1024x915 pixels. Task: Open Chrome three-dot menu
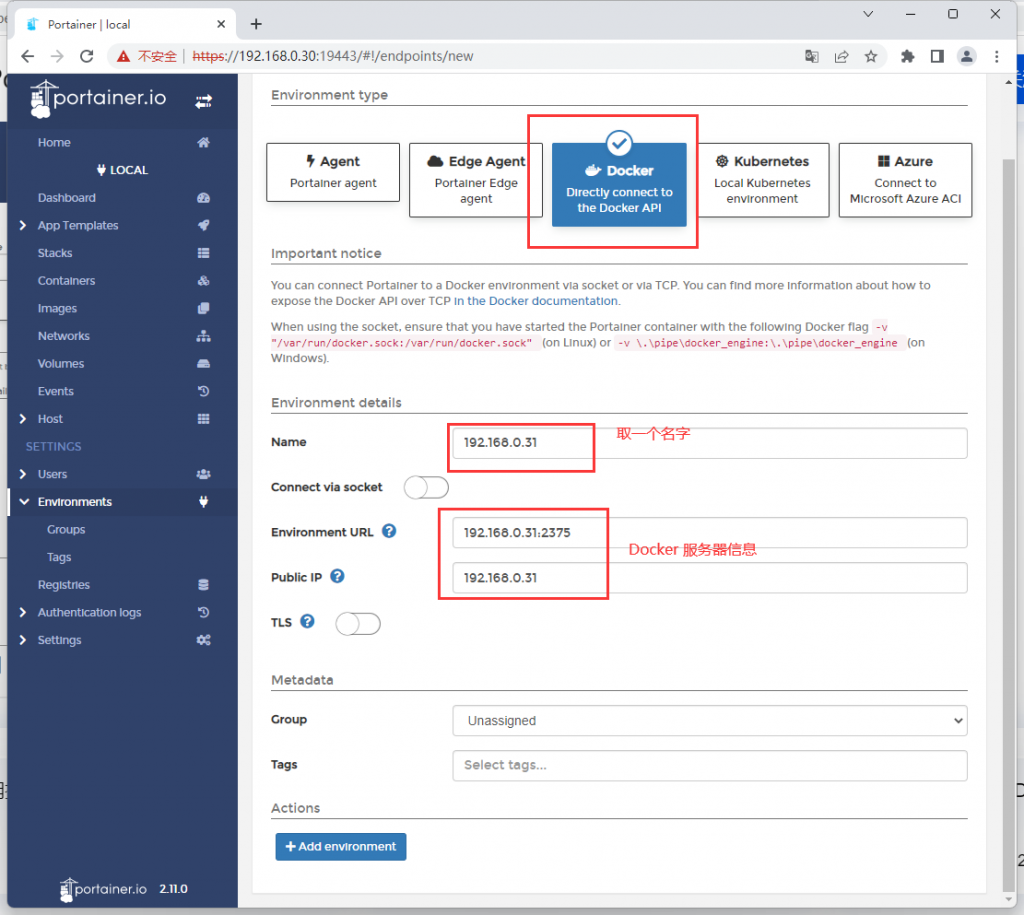click(997, 56)
